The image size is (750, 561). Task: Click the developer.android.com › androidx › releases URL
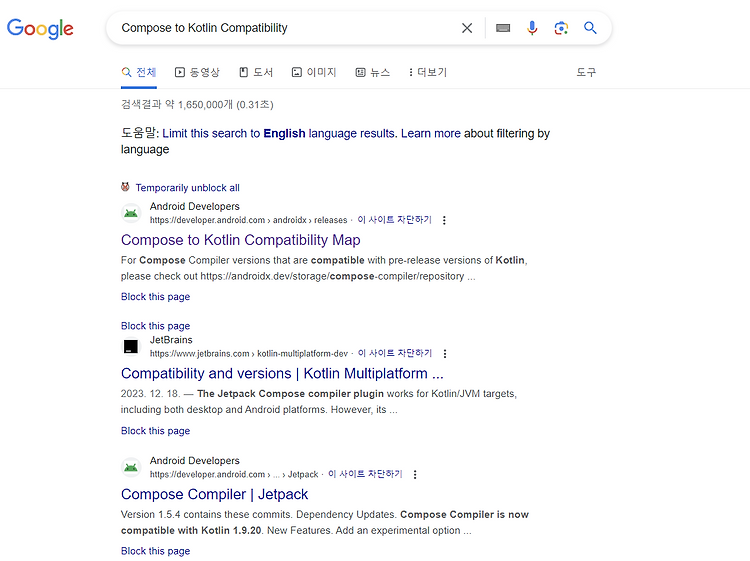(248, 220)
